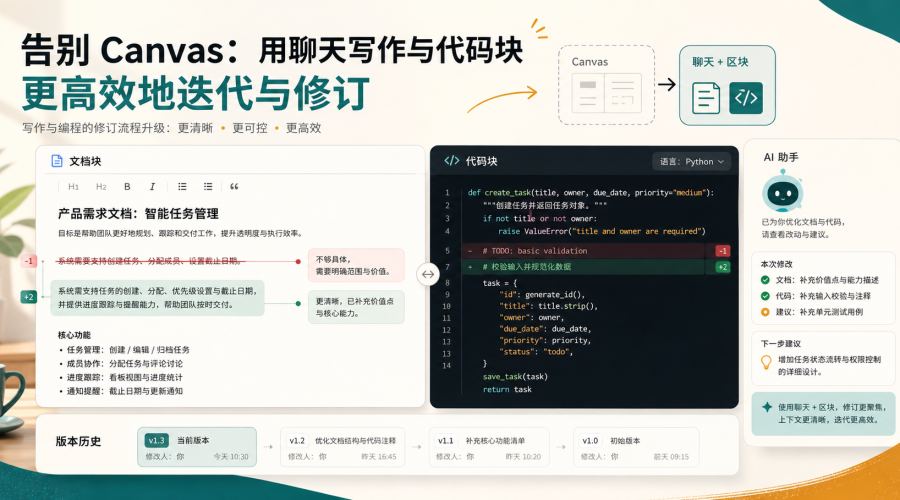The height and width of the screenshot is (500, 900).
Task: Click the heading 产品需求文档：智能任务管理
Action: click(138, 214)
